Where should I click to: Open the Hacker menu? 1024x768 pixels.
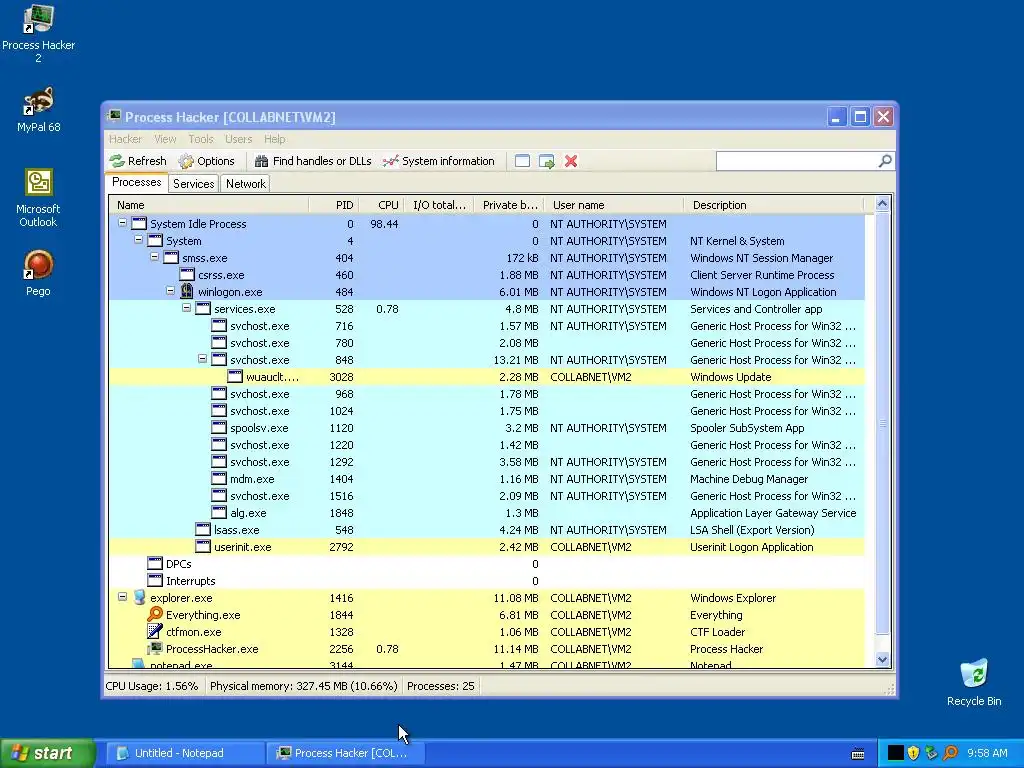pyautogui.click(x=125, y=139)
